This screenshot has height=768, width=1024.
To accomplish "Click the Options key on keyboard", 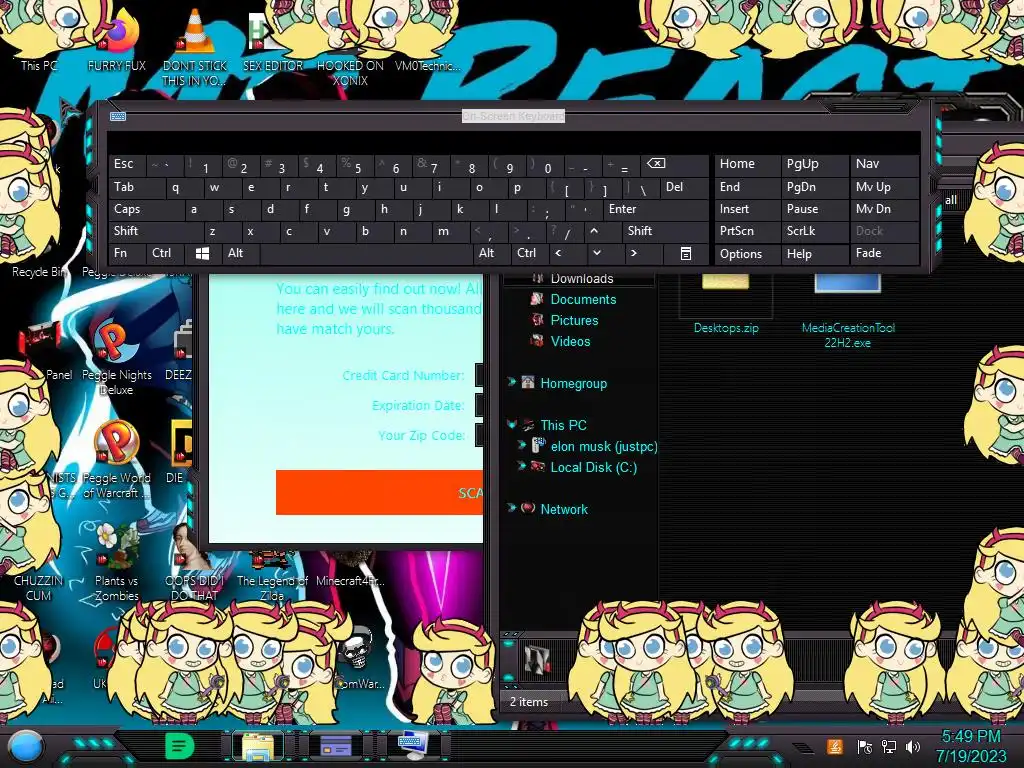I will click(747, 253).
